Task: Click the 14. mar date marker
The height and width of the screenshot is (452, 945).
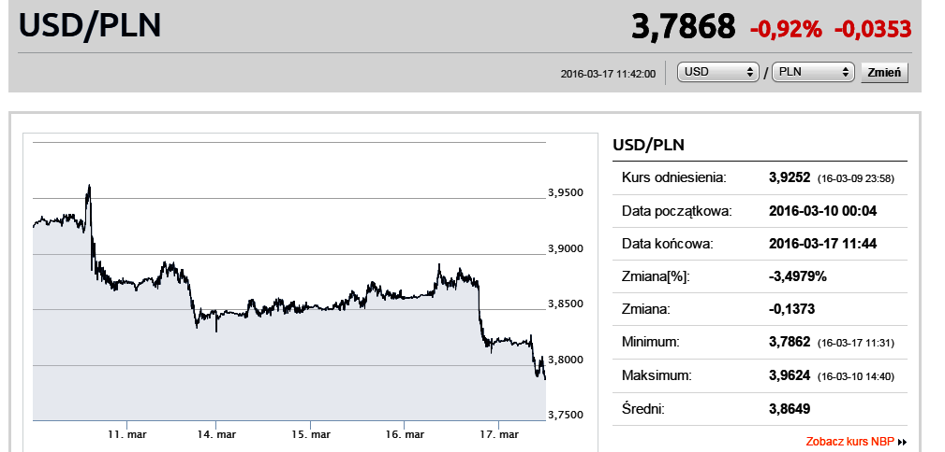Action: click(x=217, y=434)
